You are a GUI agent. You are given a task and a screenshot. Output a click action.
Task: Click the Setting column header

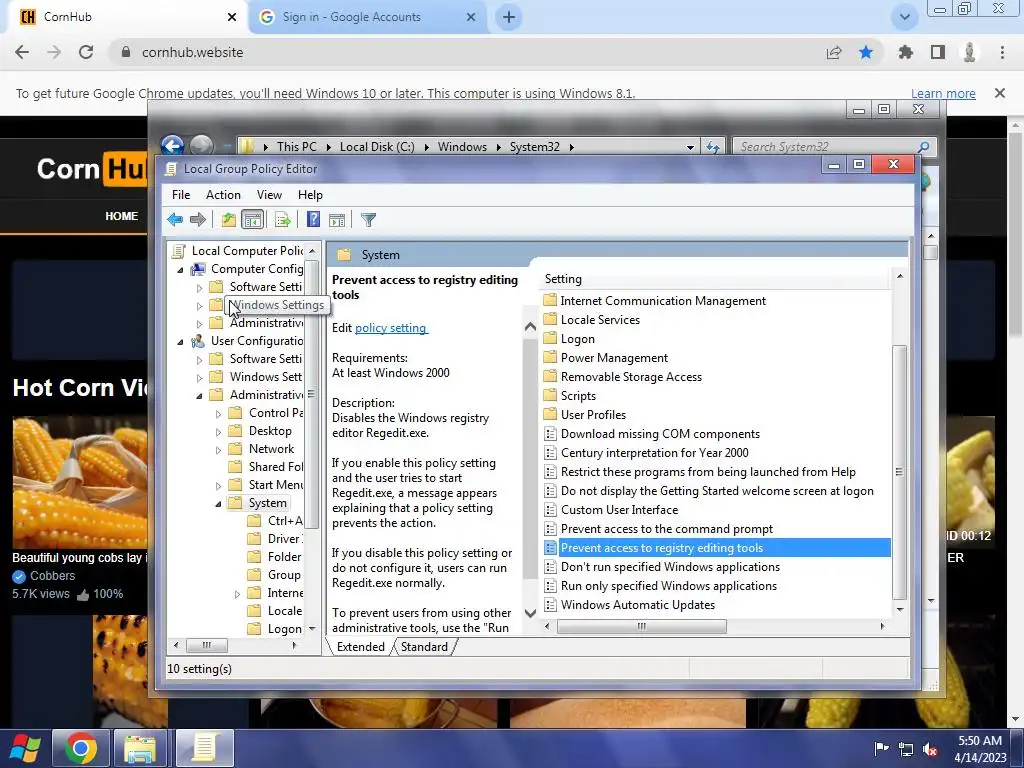tap(715, 279)
